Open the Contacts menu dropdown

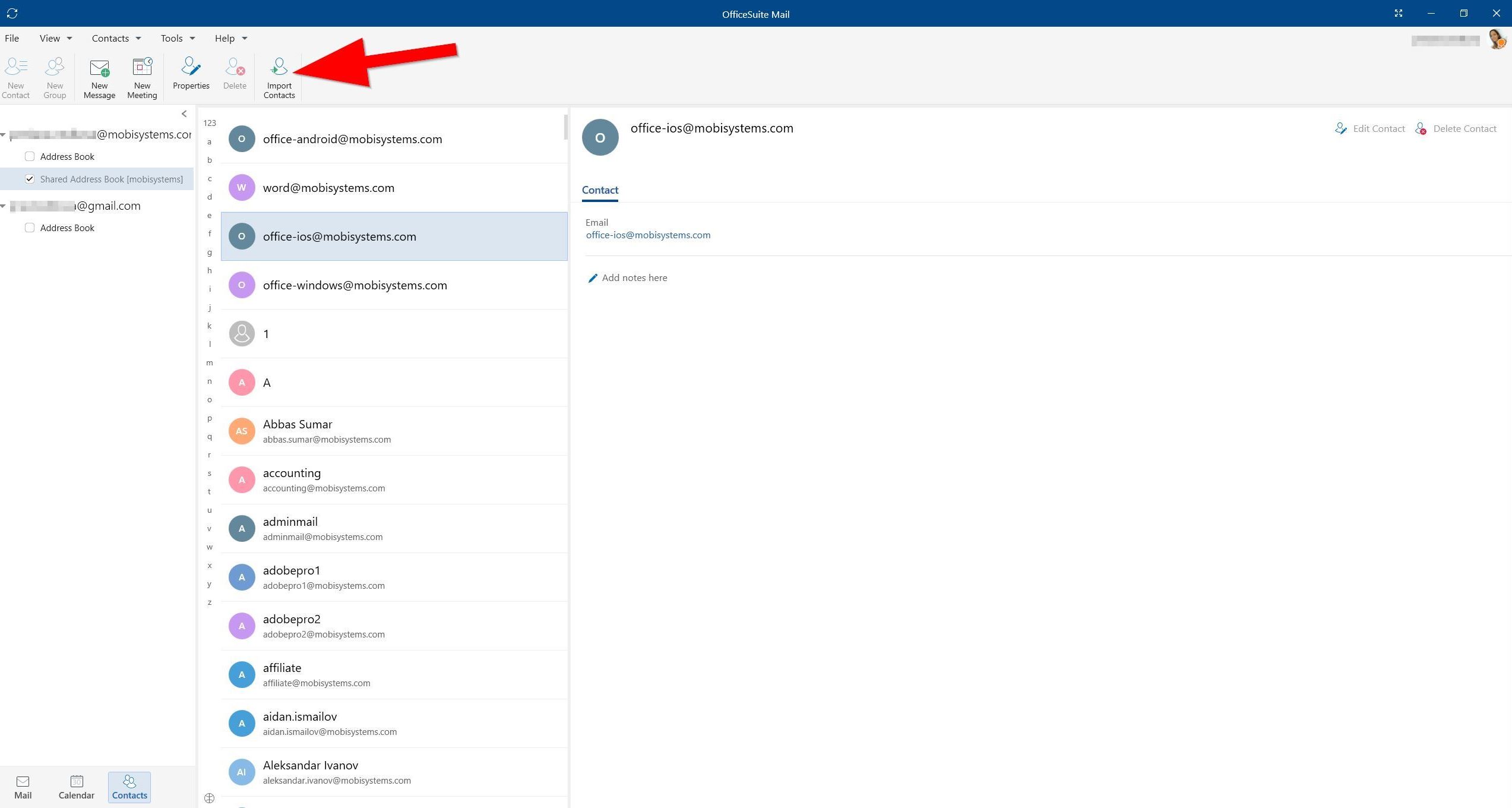coord(116,38)
